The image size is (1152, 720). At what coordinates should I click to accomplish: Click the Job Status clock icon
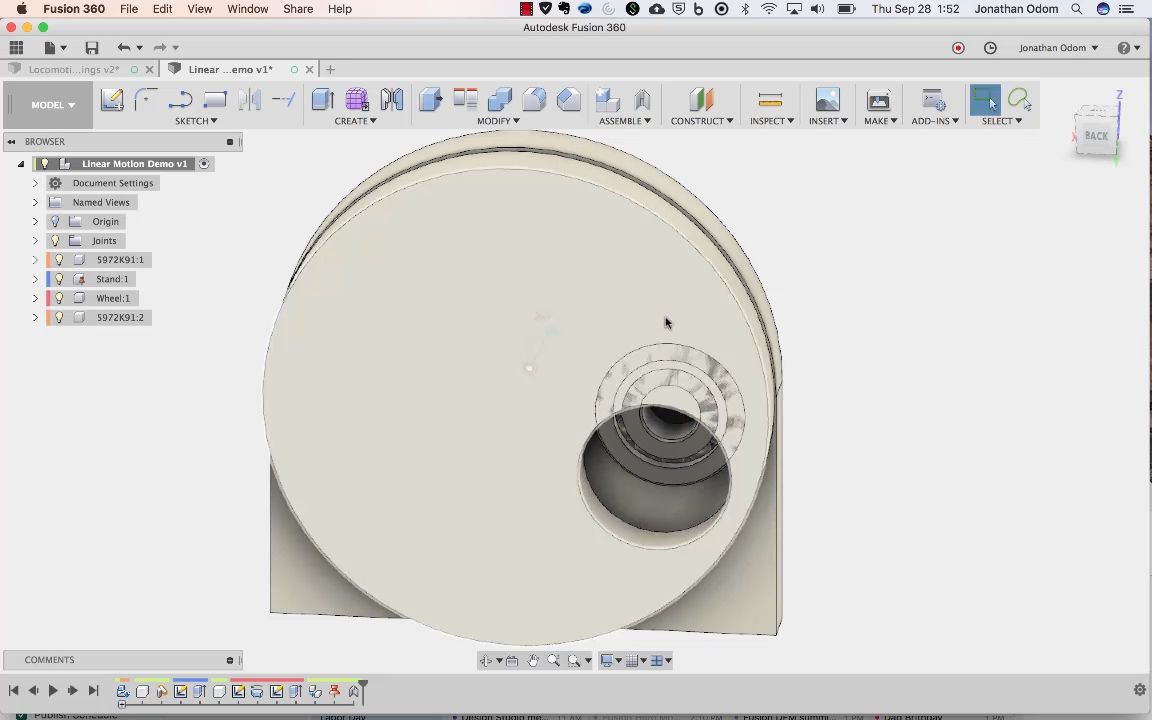(x=990, y=48)
